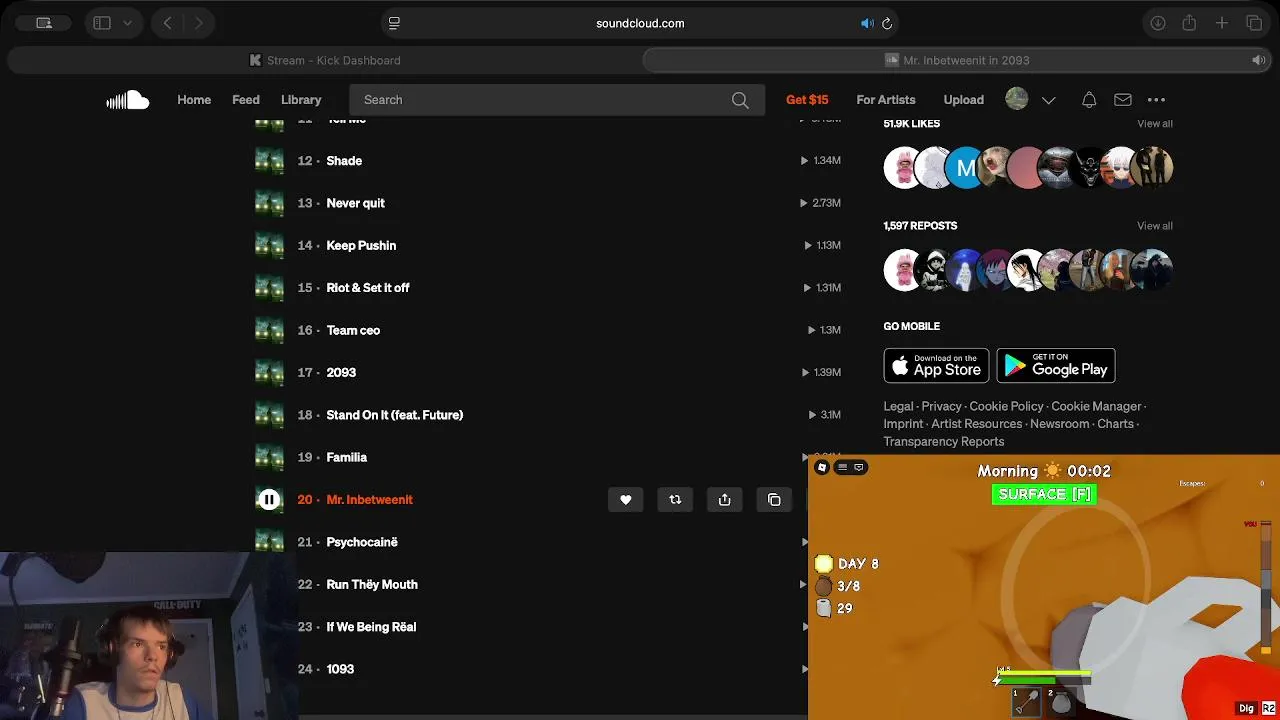Open Safari downloads icon
This screenshot has width=1280, height=720.
point(1158,23)
